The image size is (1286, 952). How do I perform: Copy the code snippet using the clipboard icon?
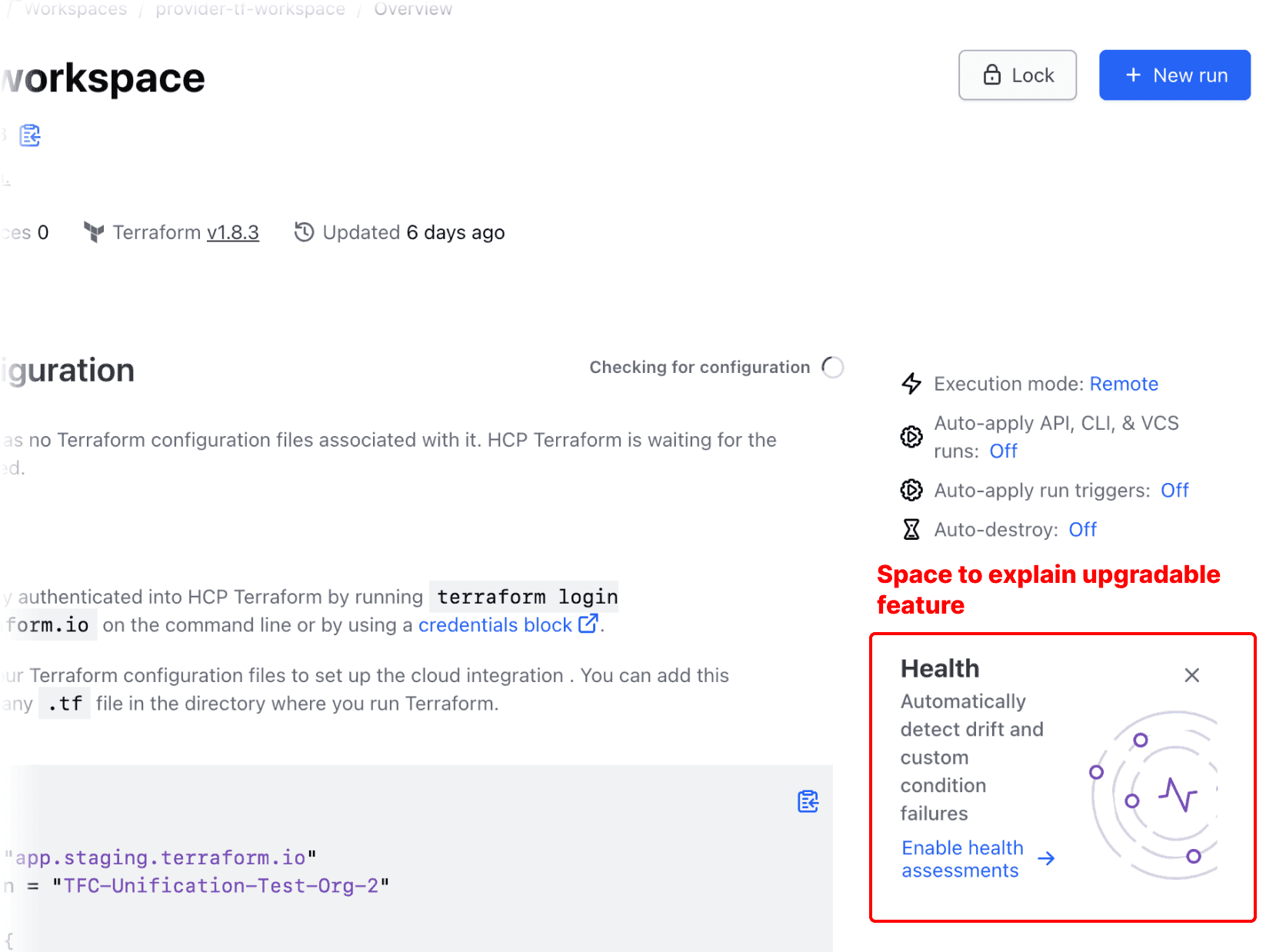point(808,802)
